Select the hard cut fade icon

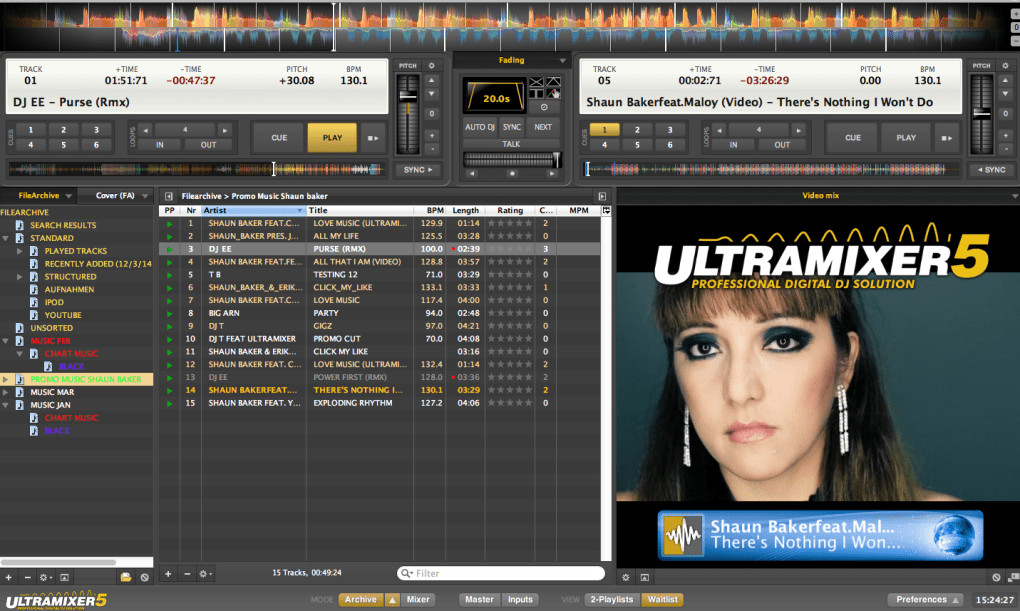point(536,94)
